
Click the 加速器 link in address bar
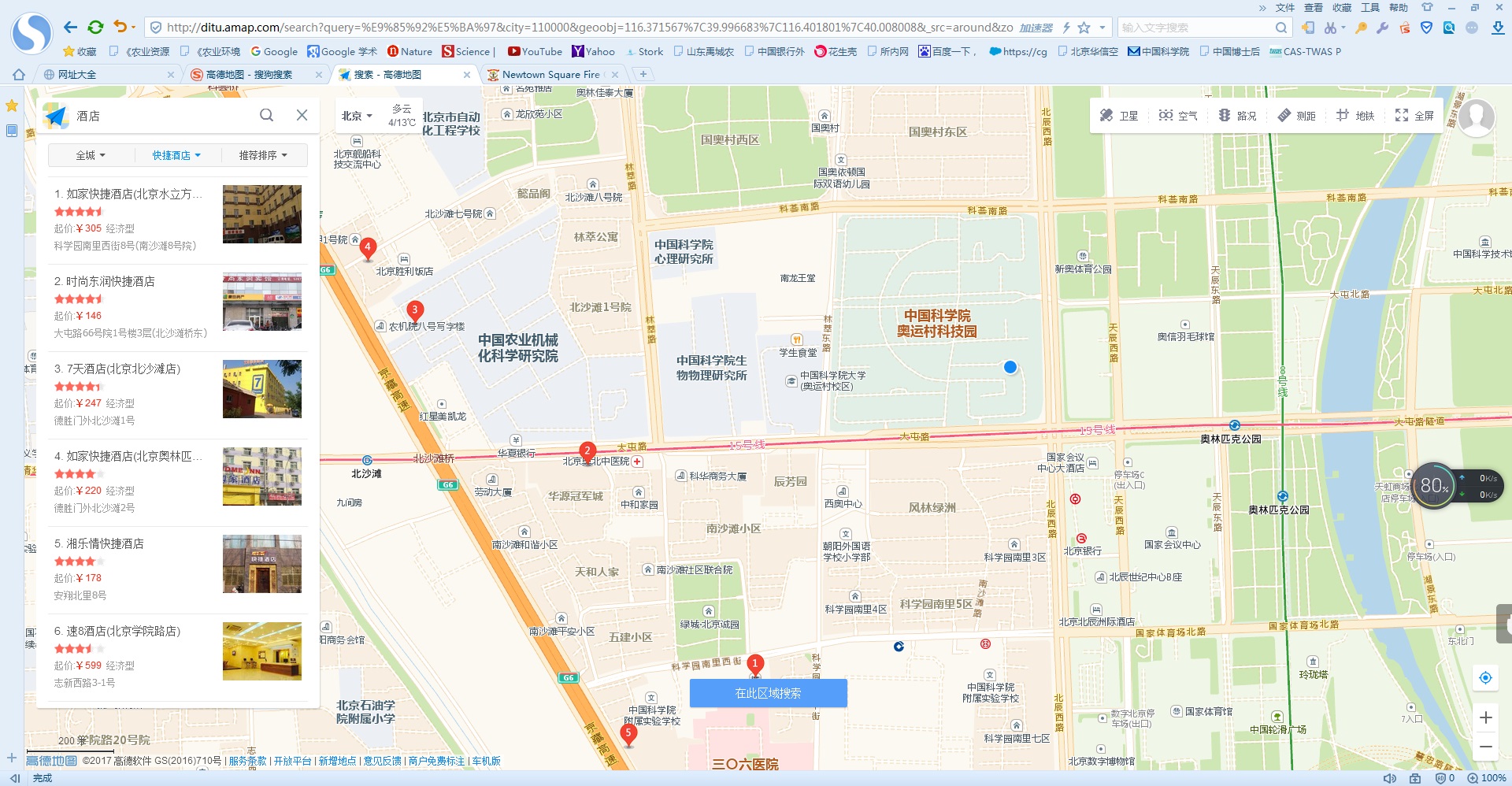pyautogui.click(x=1036, y=28)
